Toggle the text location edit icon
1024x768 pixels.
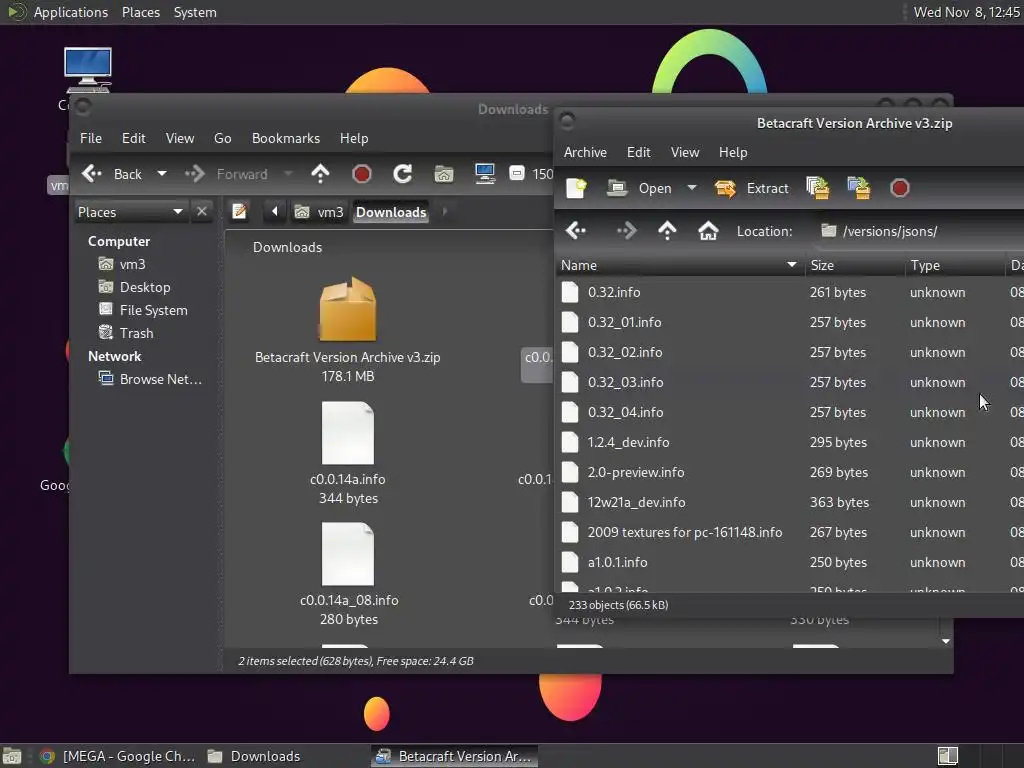coord(240,212)
